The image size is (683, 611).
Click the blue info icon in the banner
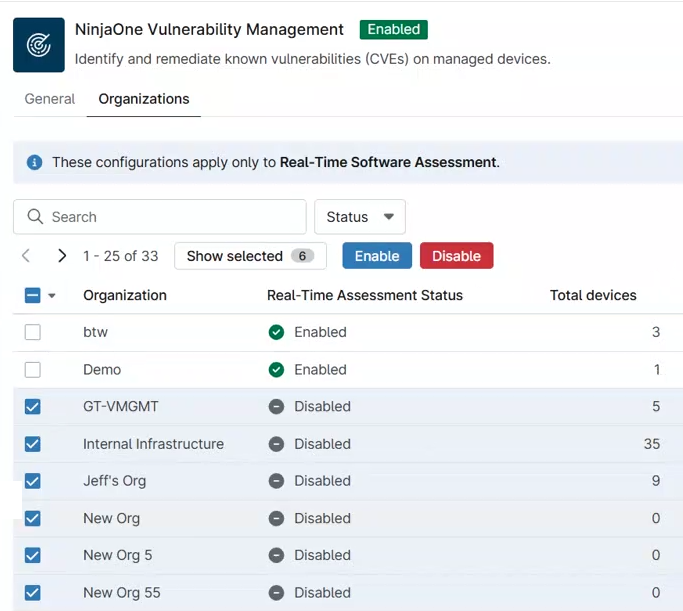[34, 162]
